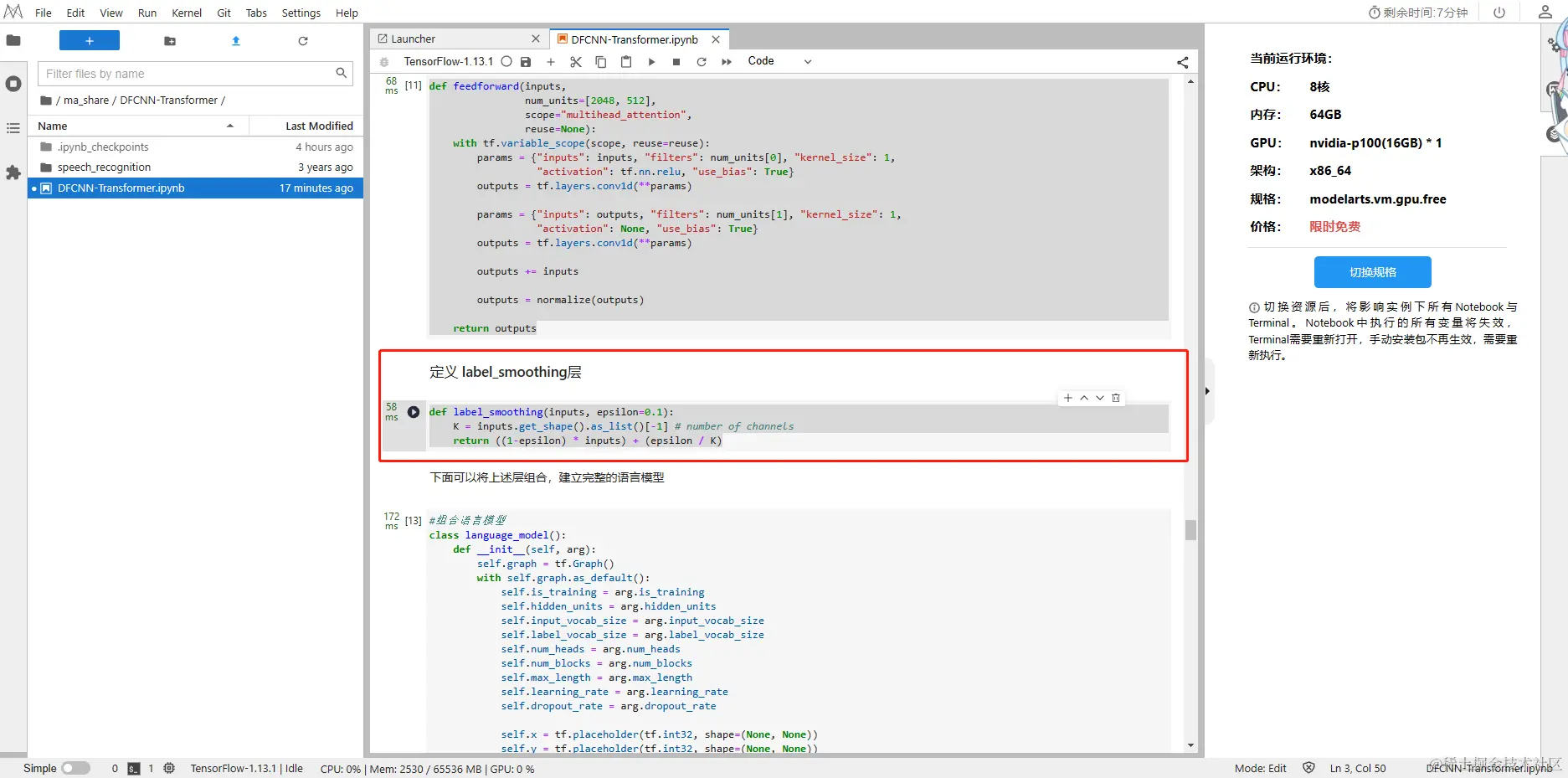Image resolution: width=1568 pixels, height=778 pixels.
Task: Select the .ipynb_checkpoints folder
Action: [196, 147]
